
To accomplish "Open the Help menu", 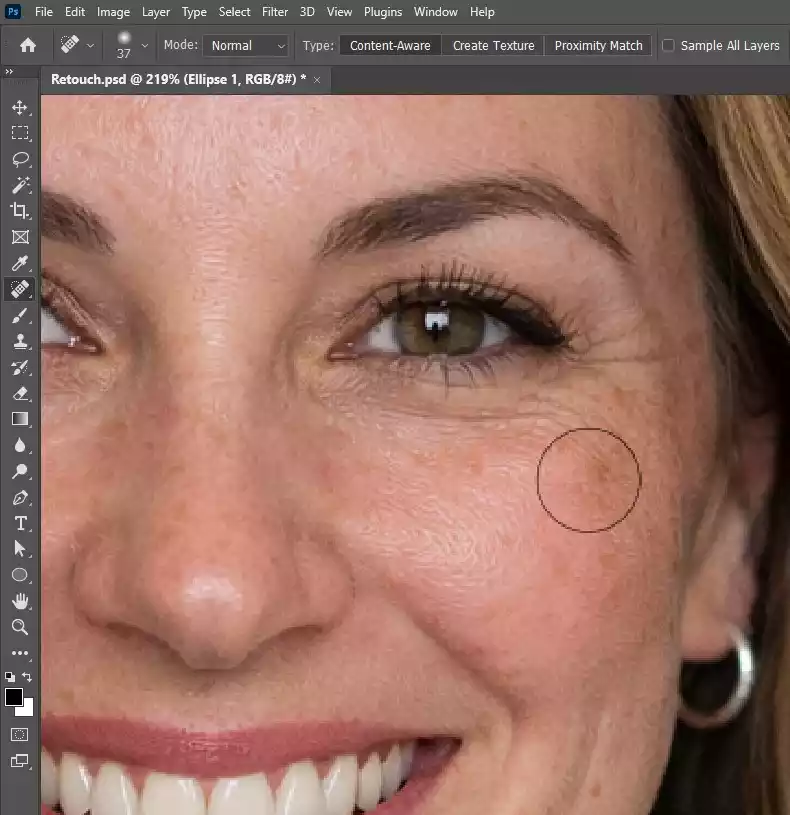I will tap(482, 12).
